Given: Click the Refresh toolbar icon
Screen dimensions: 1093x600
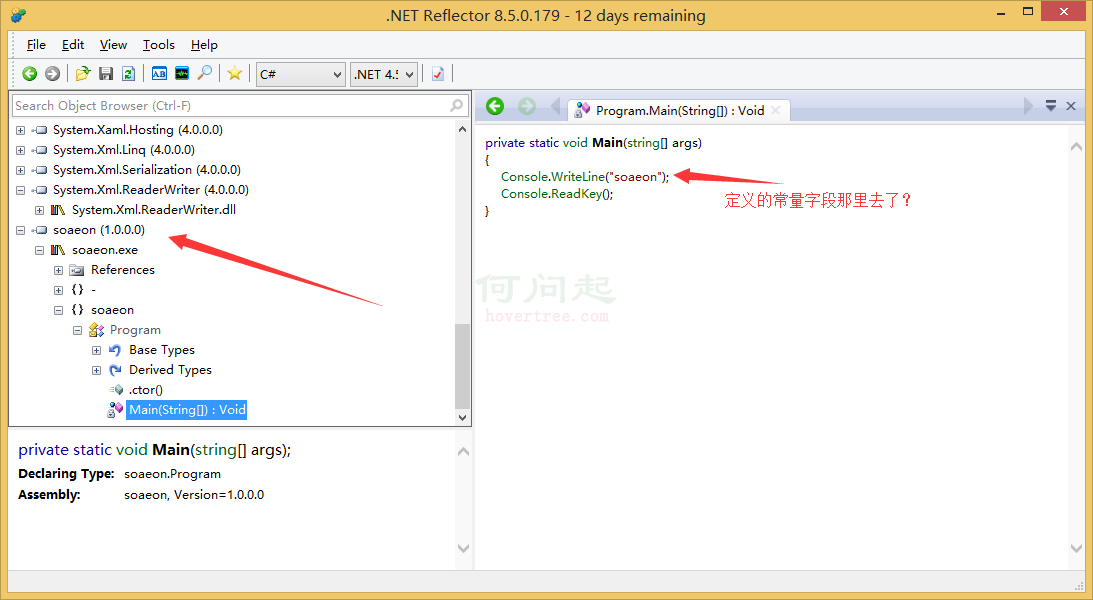Looking at the screenshot, I should (128, 73).
